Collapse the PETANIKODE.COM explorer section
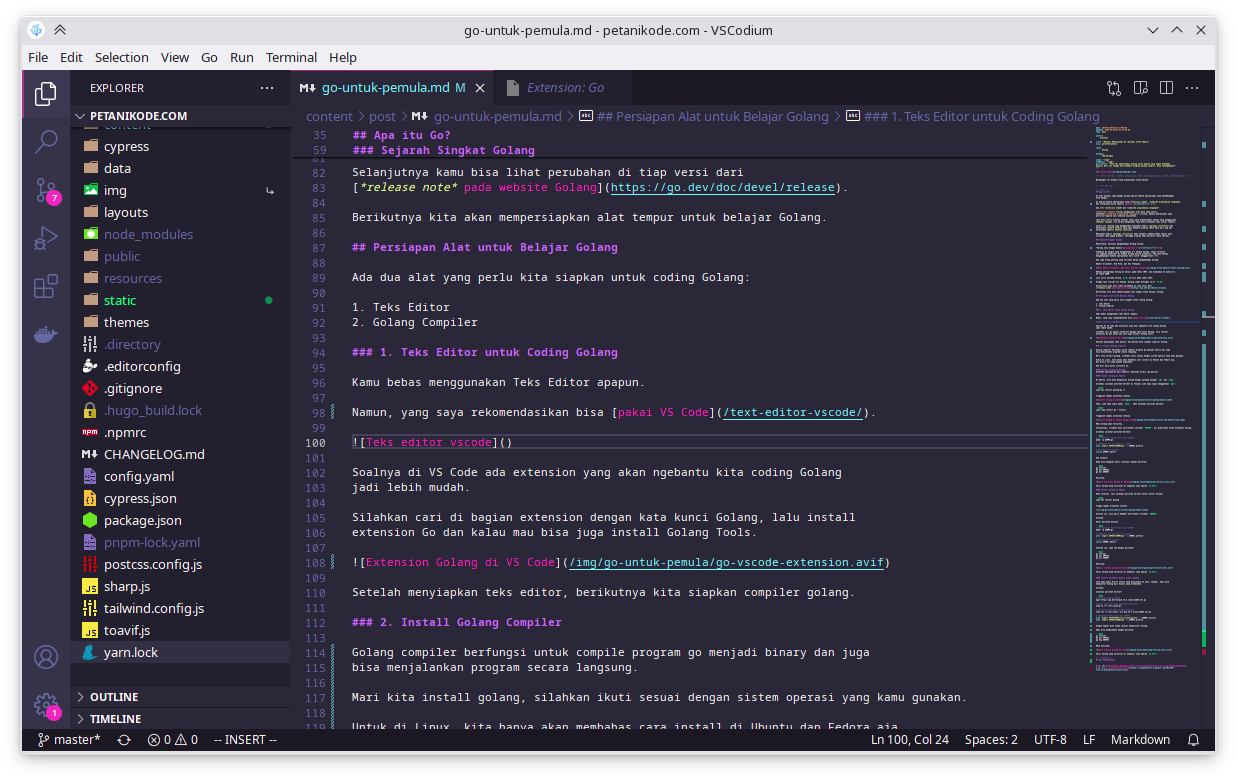The height and width of the screenshot is (779, 1237). pyautogui.click(x=180, y=116)
